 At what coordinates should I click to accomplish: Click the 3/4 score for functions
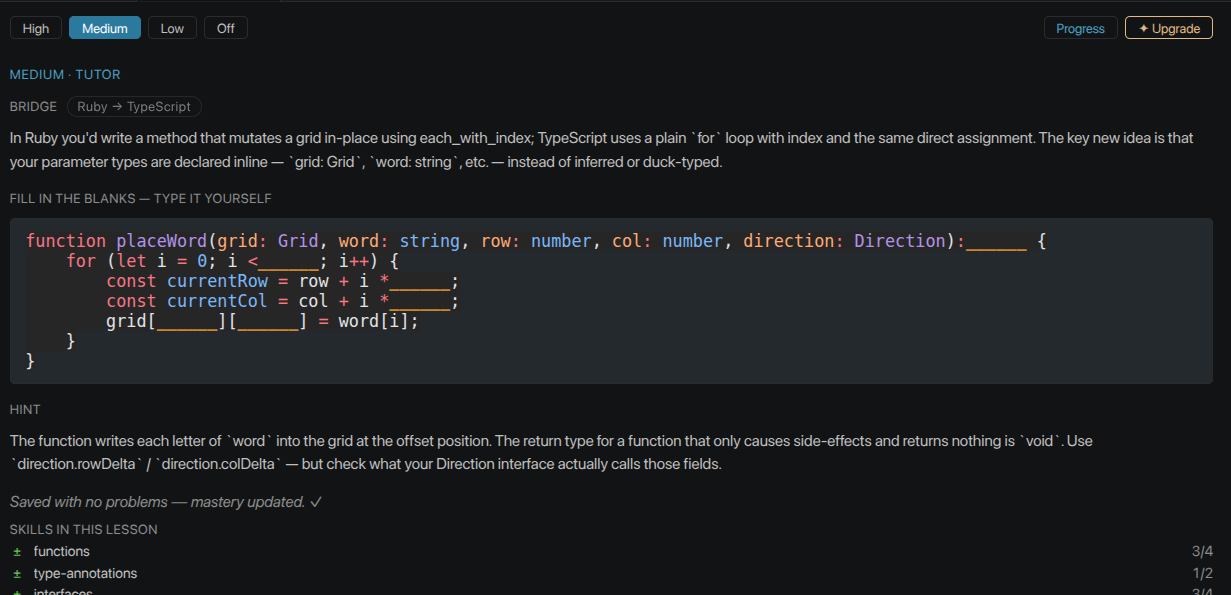(x=1202, y=552)
